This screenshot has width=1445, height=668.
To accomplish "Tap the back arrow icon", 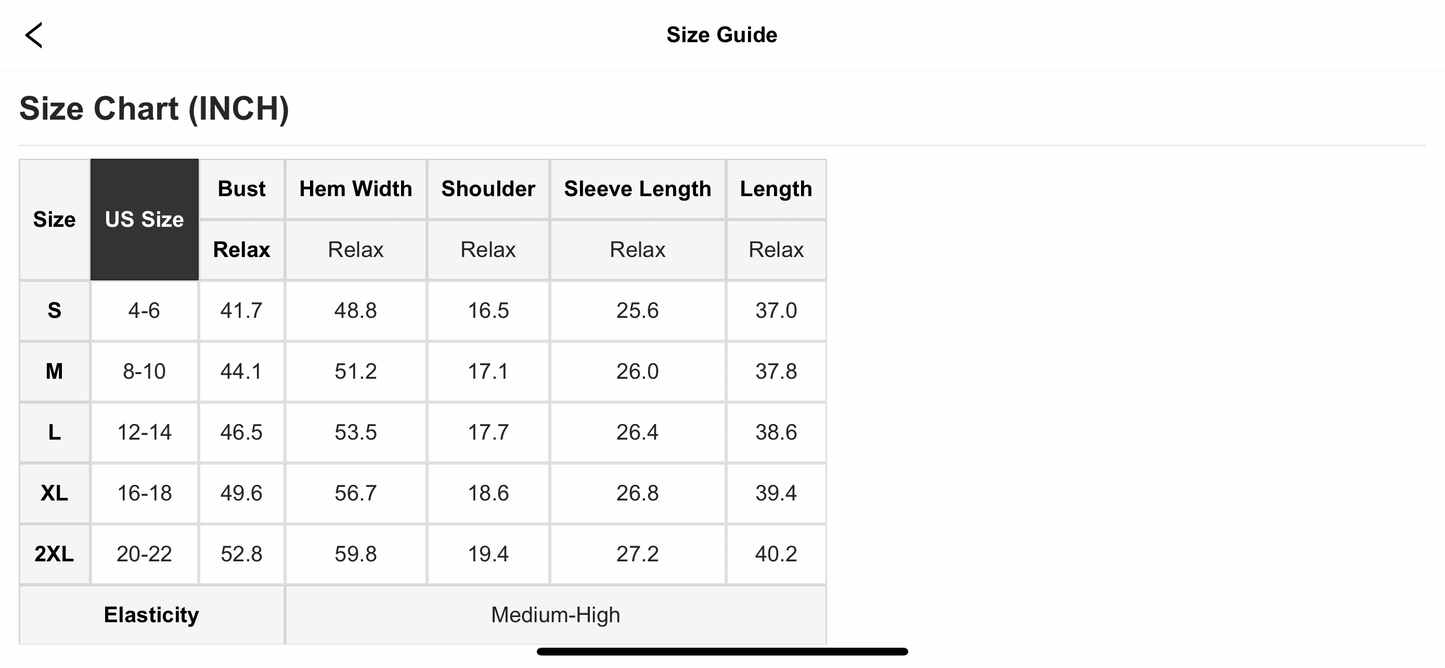I will point(34,35).
